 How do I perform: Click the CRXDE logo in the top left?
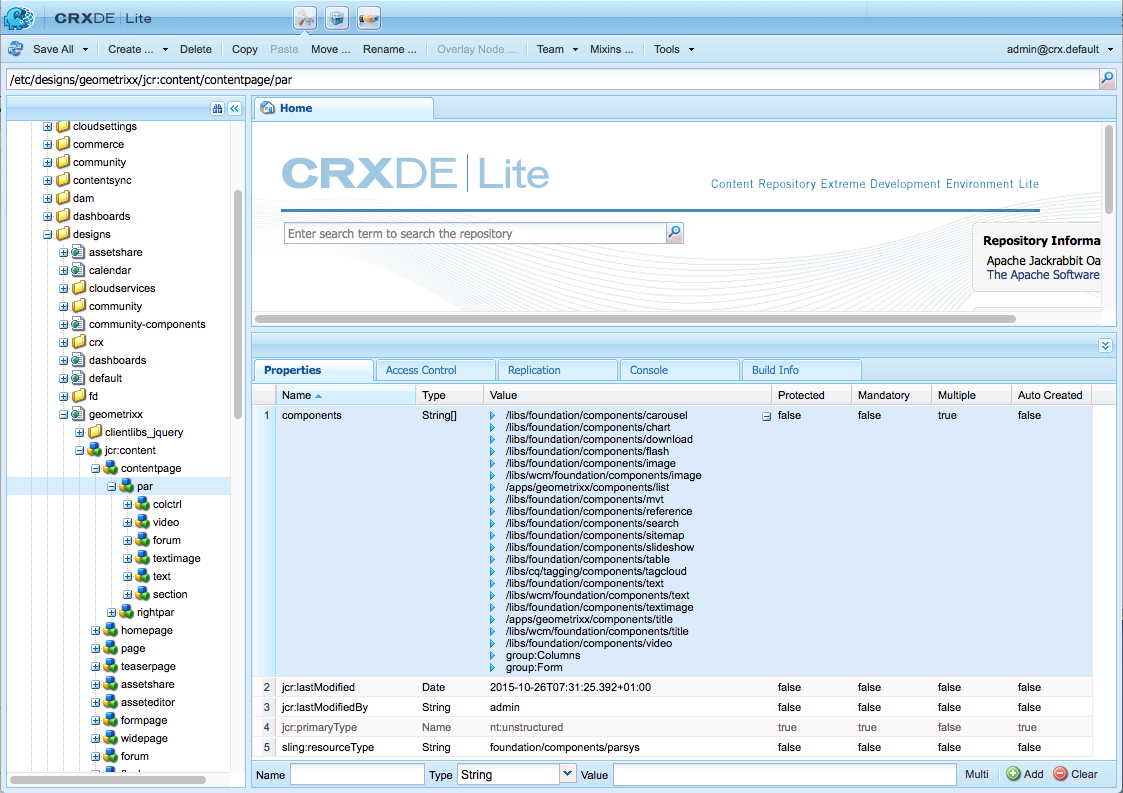click(19, 18)
